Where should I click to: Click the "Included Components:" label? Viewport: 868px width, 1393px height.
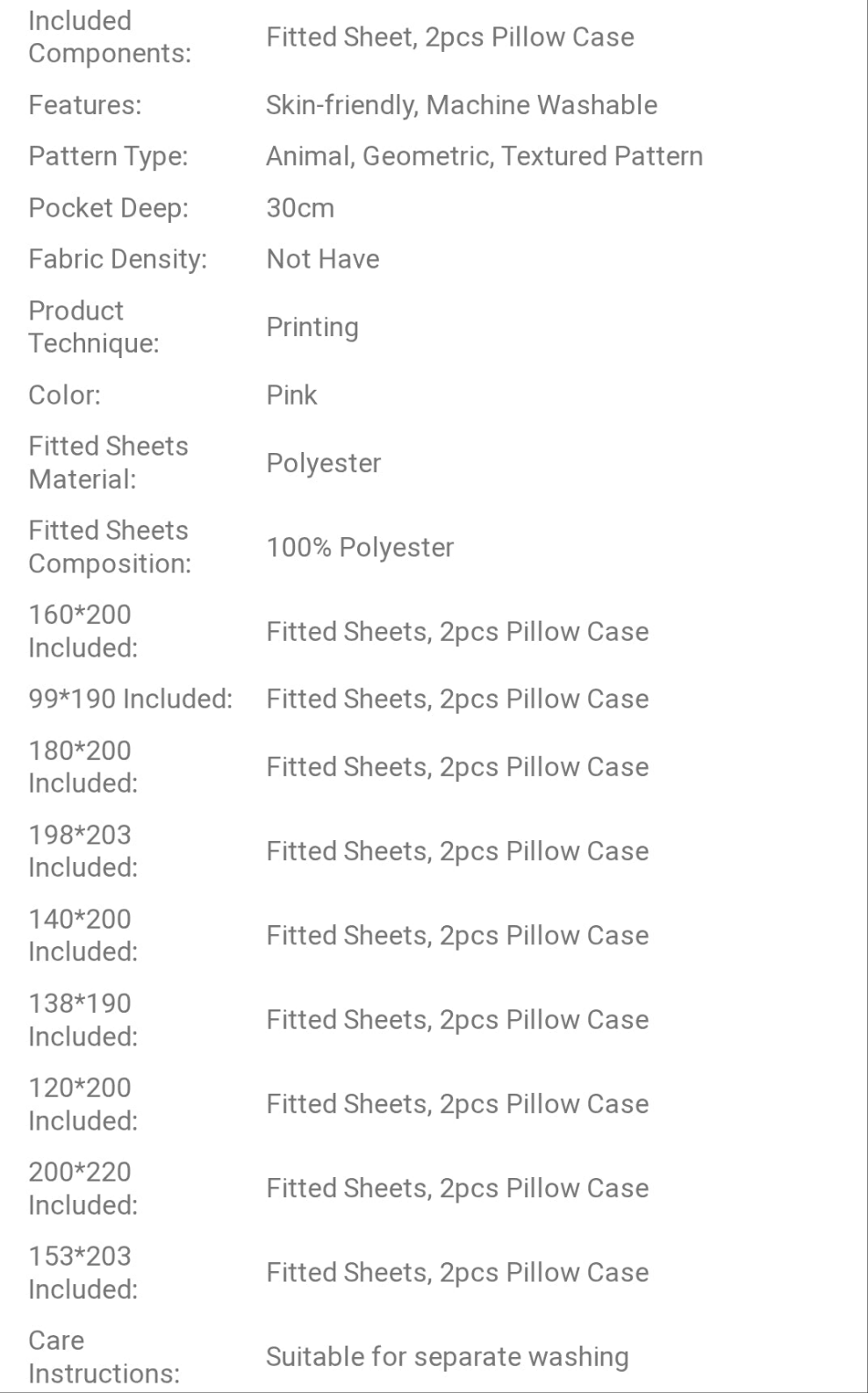pos(109,37)
